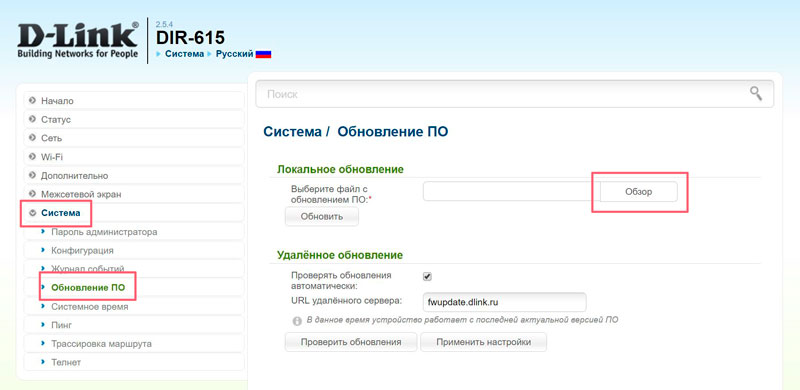Image resolution: width=800 pixels, height=390 pixels.
Task: Expand the Статус section arrow
Action: [x=33, y=119]
